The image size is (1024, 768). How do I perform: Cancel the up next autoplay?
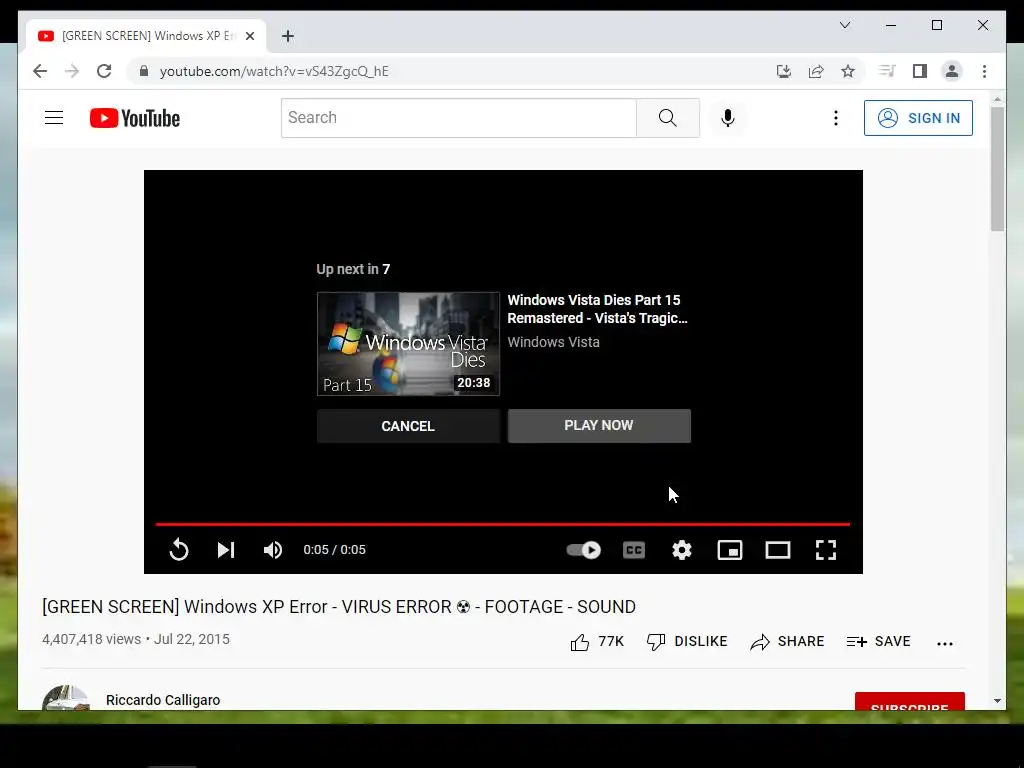(x=408, y=426)
